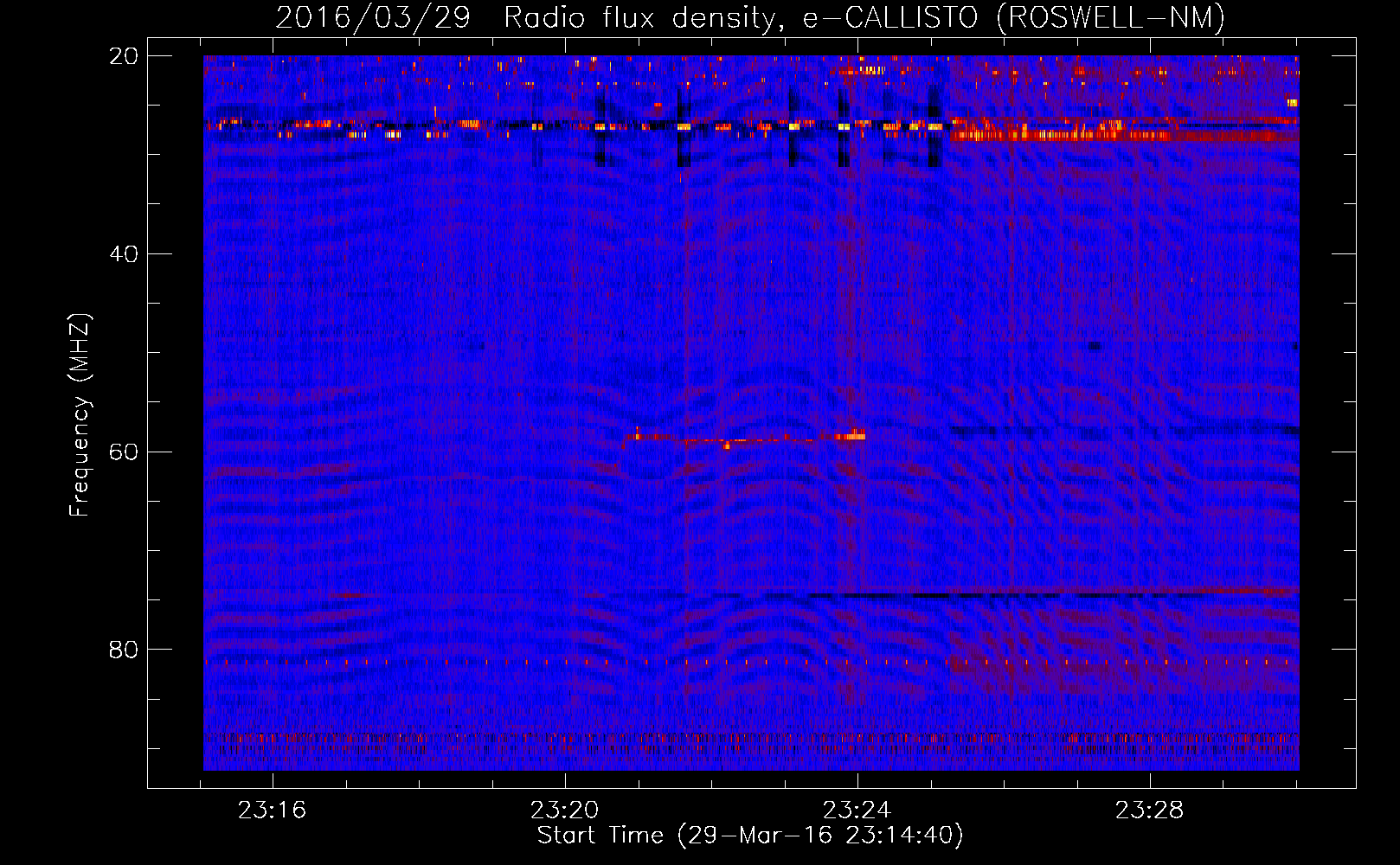Click the plot title text at top

[750, 17]
